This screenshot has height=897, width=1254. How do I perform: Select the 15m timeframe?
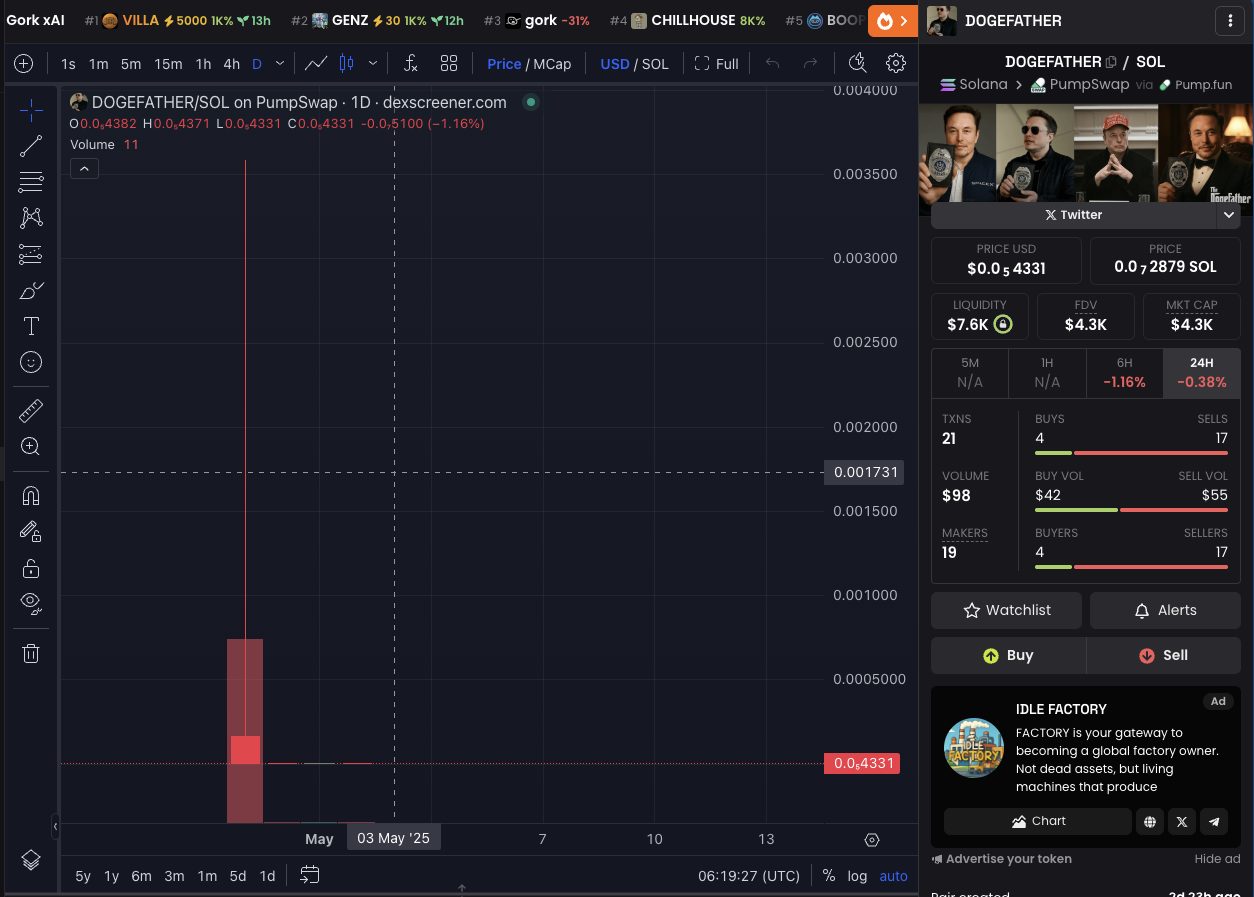[168, 64]
